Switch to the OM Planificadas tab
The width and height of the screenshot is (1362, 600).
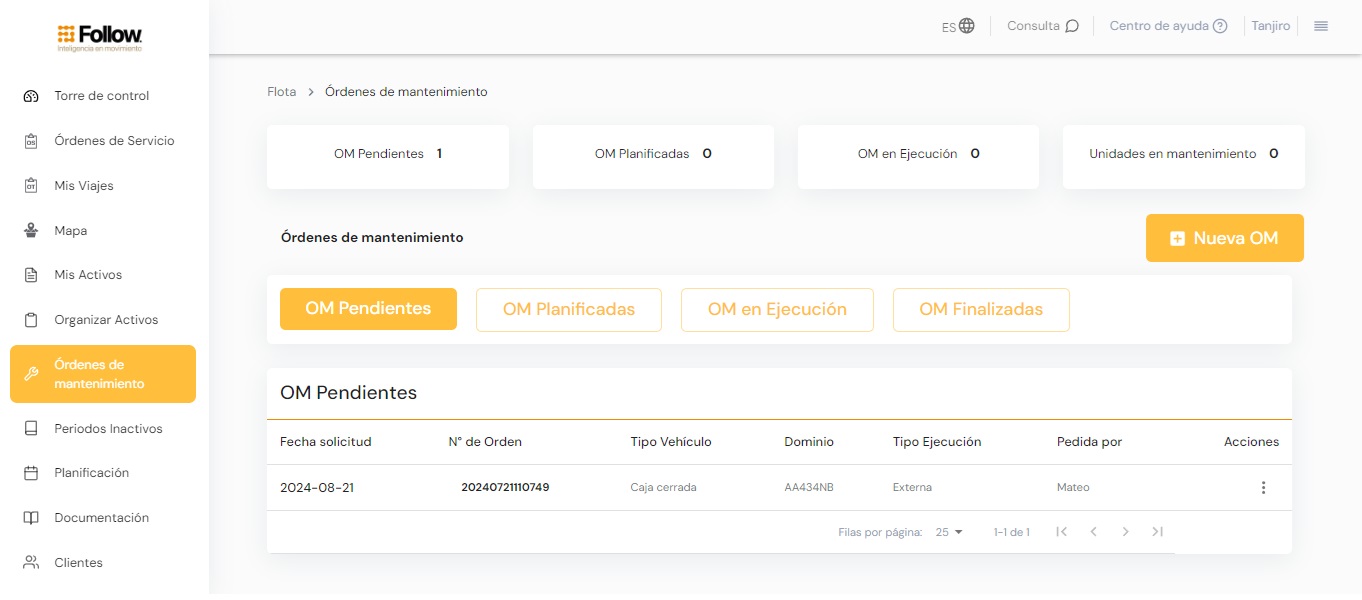click(x=568, y=310)
